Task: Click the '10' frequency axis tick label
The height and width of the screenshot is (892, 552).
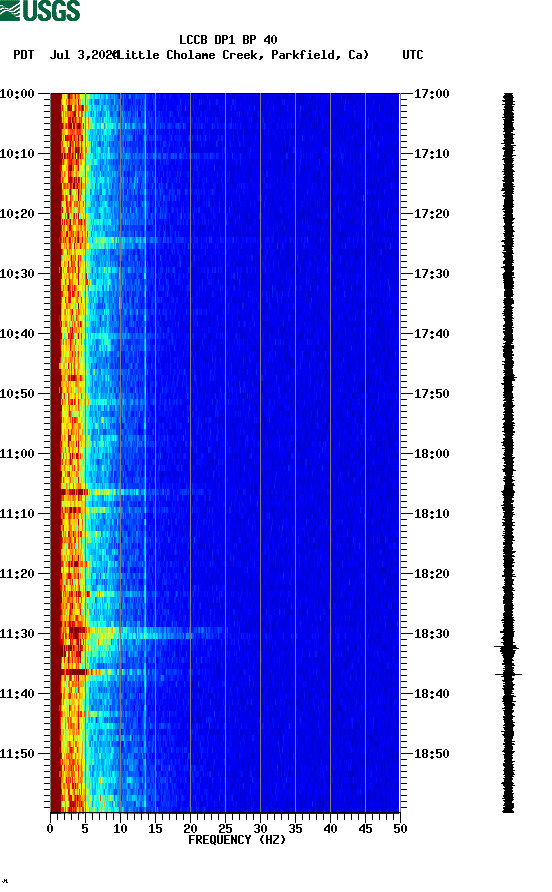Action: (120, 829)
